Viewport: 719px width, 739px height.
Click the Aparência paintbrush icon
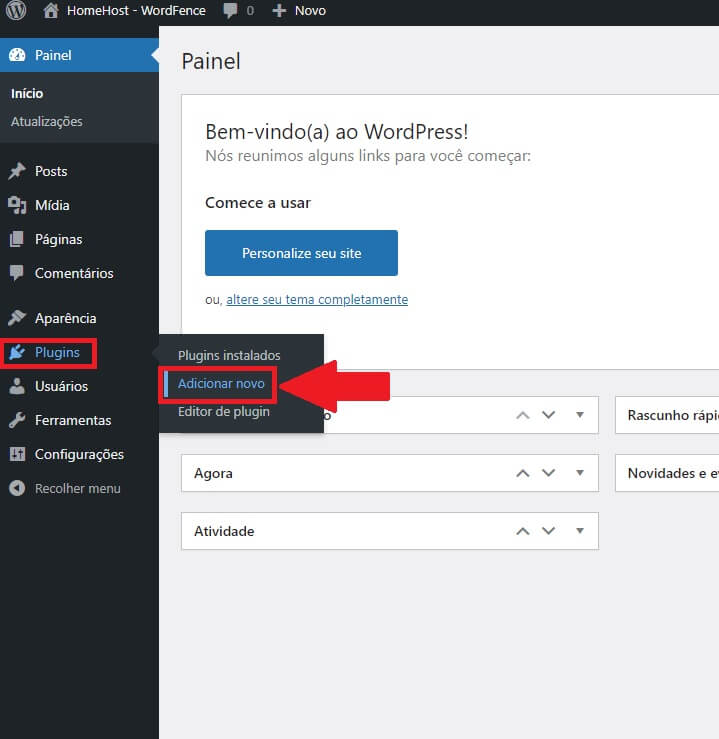click(x=17, y=318)
